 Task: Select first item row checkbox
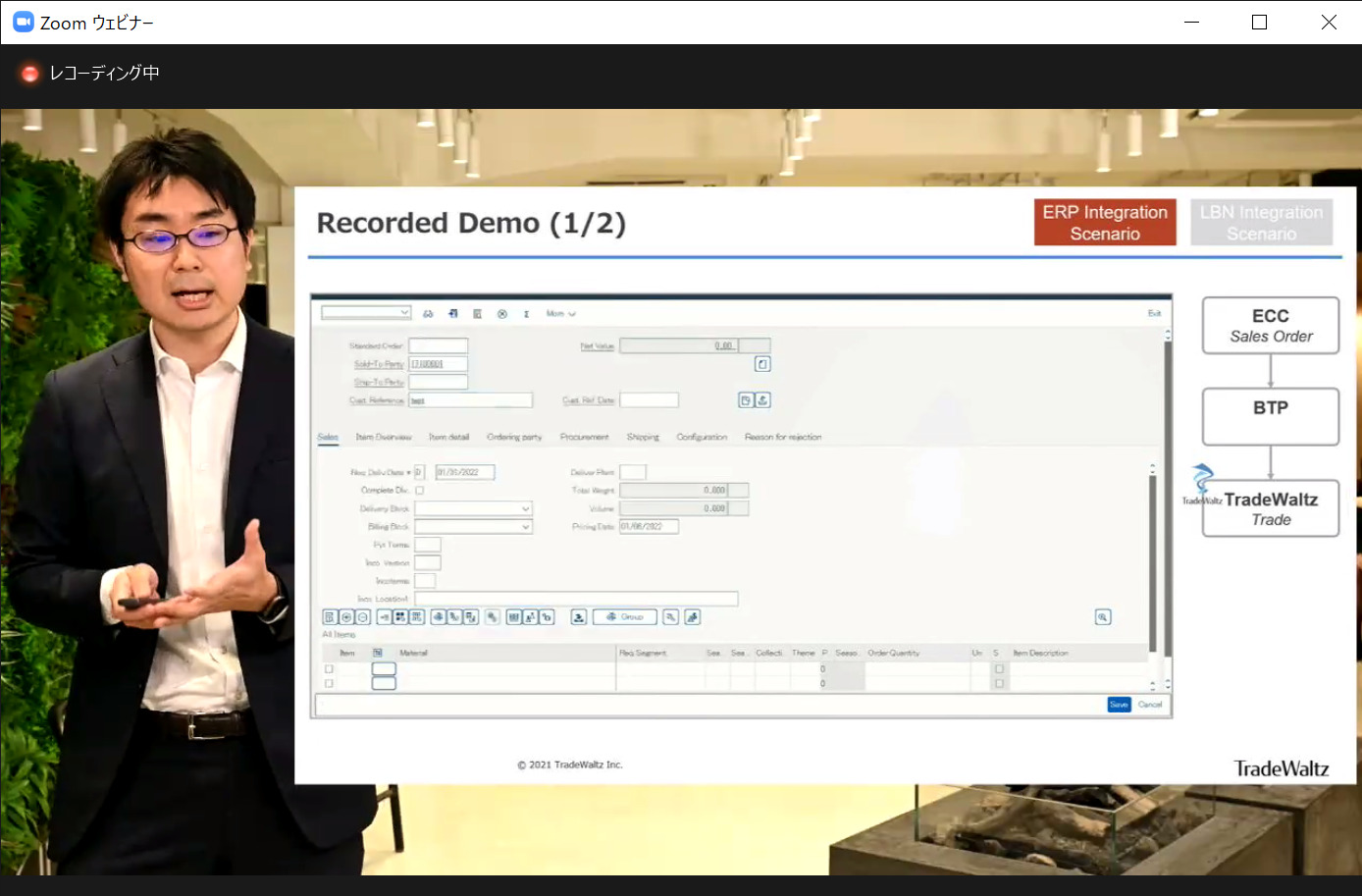(x=329, y=669)
